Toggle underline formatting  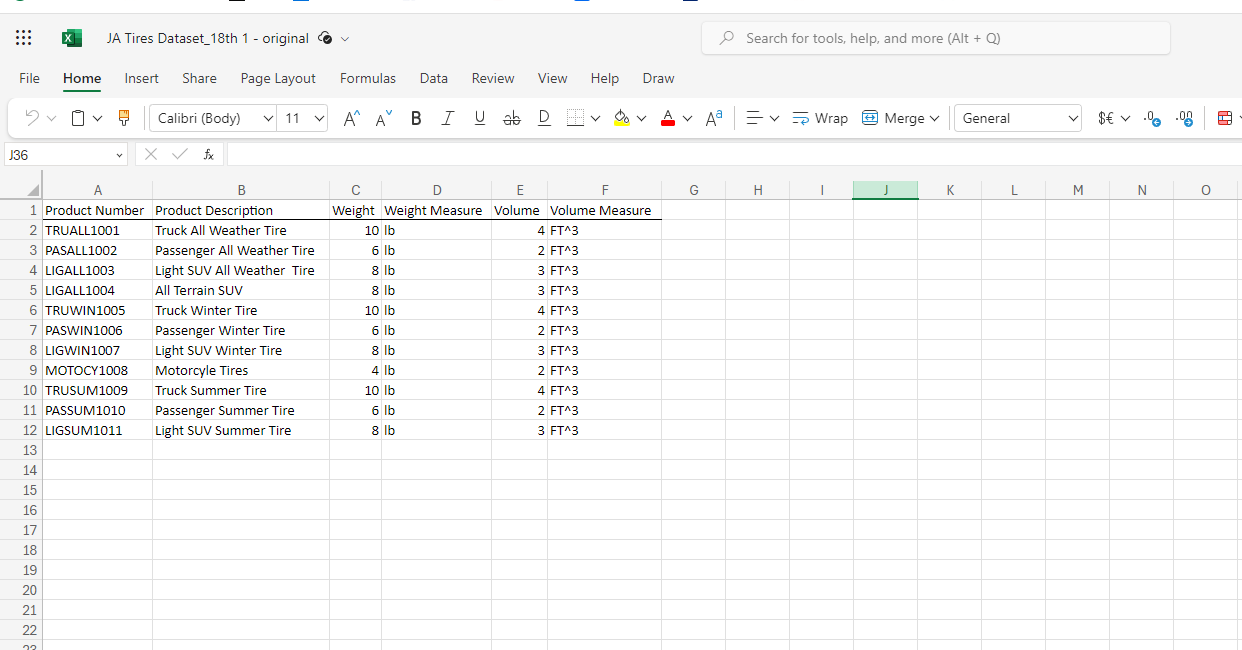pyautogui.click(x=480, y=118)
